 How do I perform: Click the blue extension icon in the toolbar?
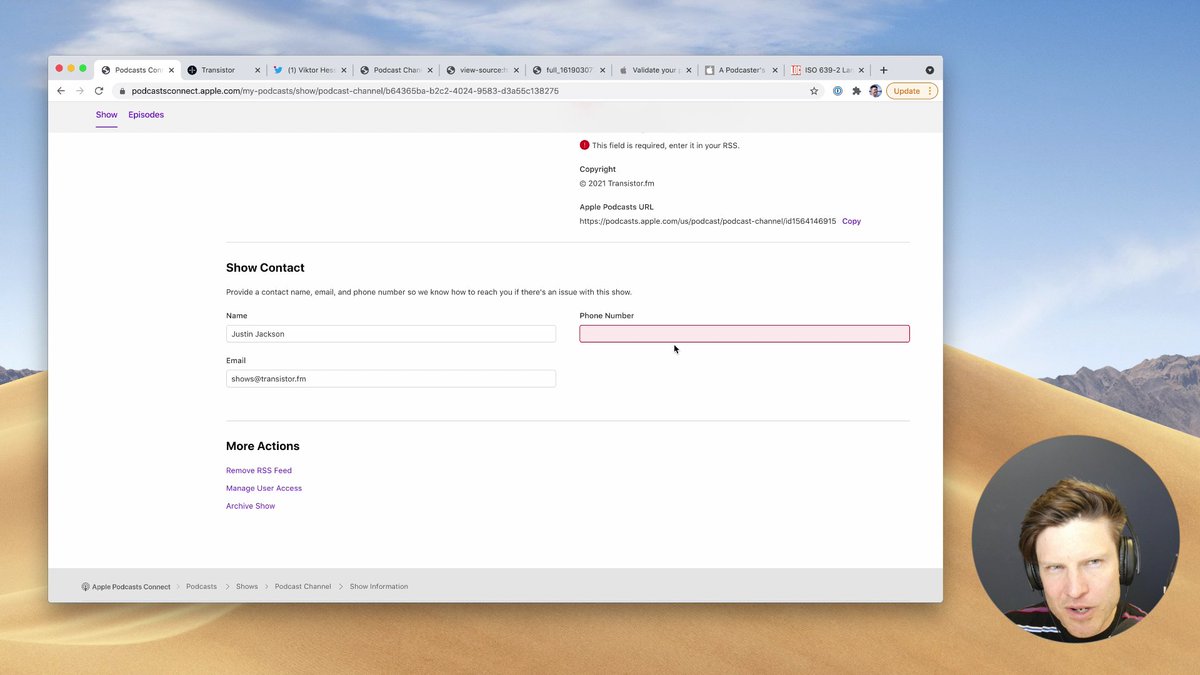838,91
